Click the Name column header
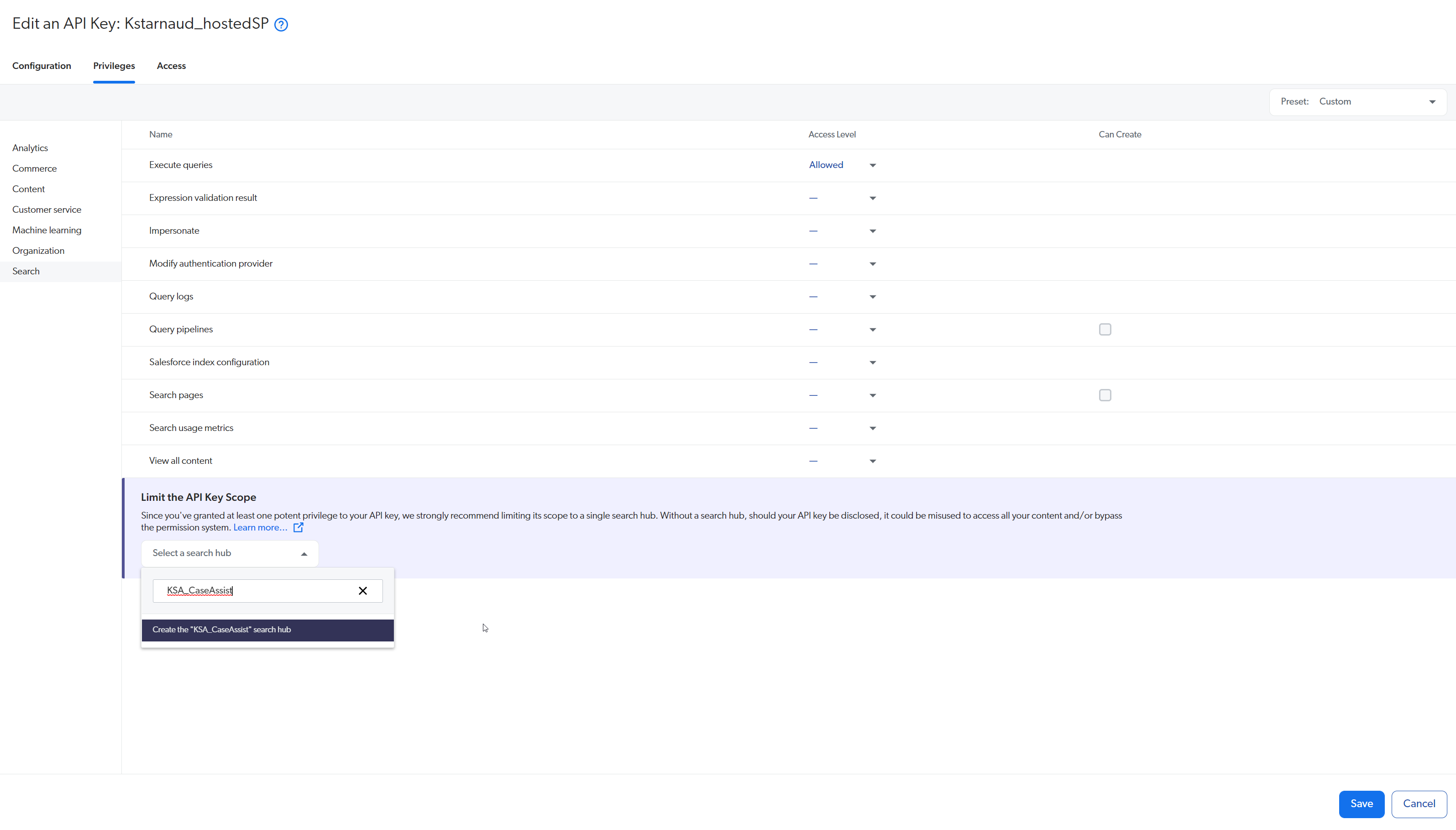Viewport: 1456px width, 830px height. pos(161,135)
